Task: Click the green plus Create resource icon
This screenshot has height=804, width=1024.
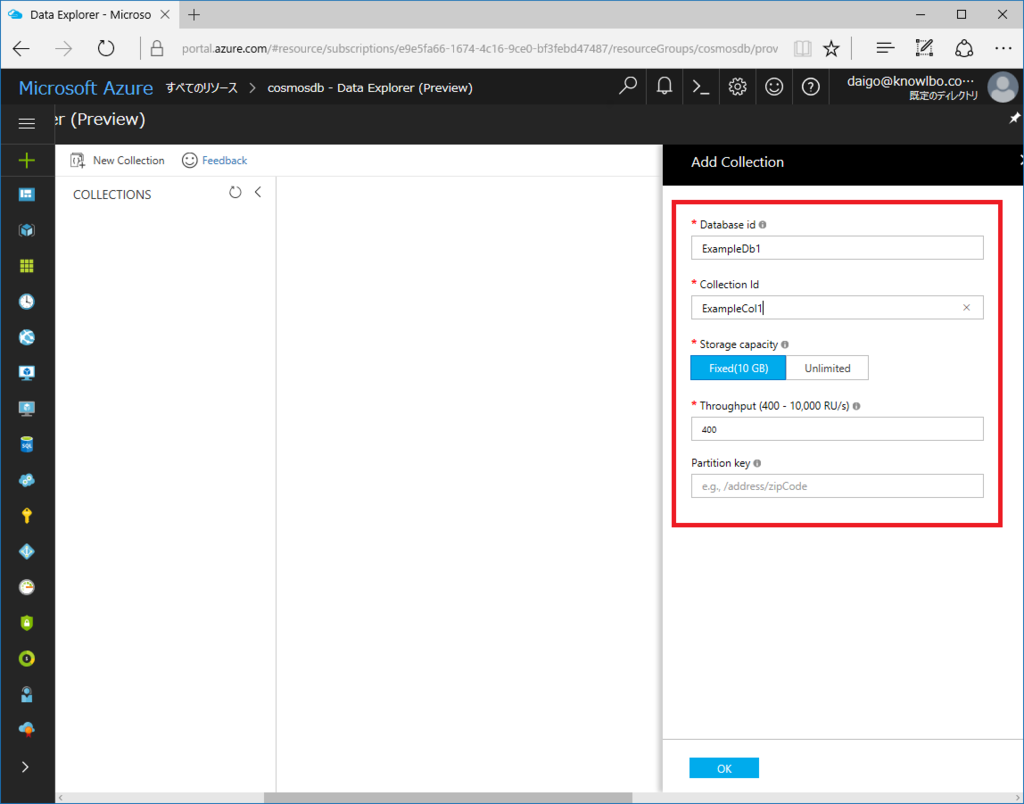Action: click(27, 160)
